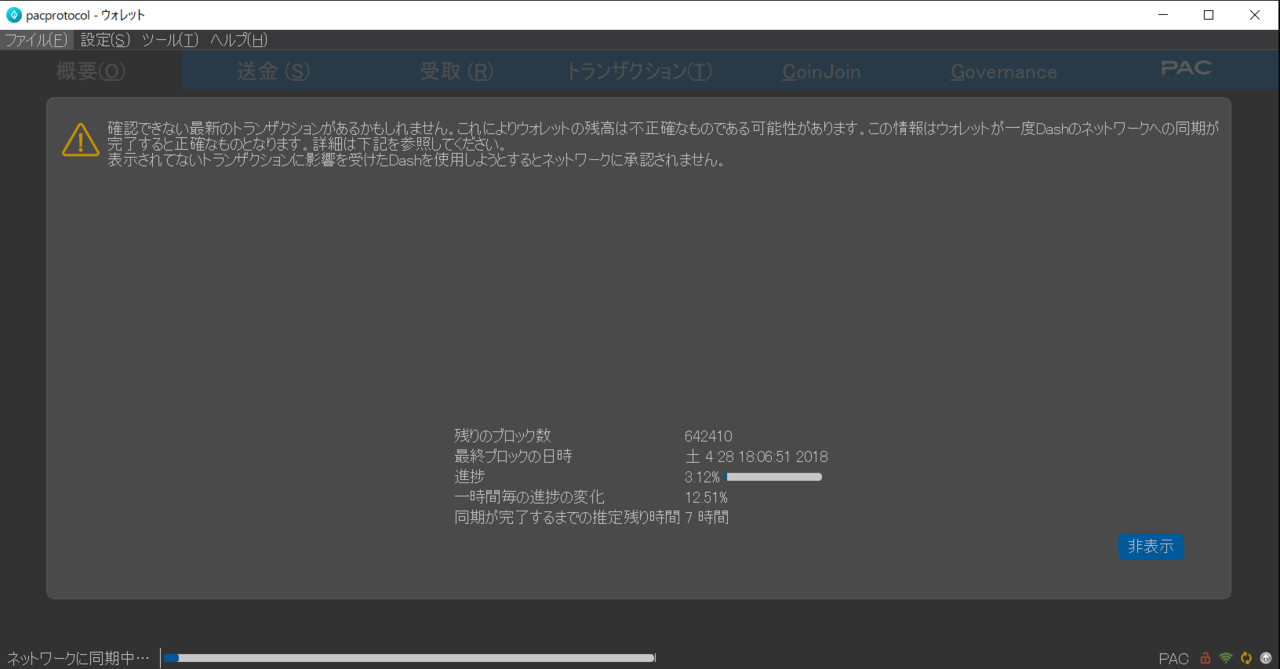Screen dimensions: 1280x669
Task: Open the トランザクション(T) tab
Action: pos(639,71)
